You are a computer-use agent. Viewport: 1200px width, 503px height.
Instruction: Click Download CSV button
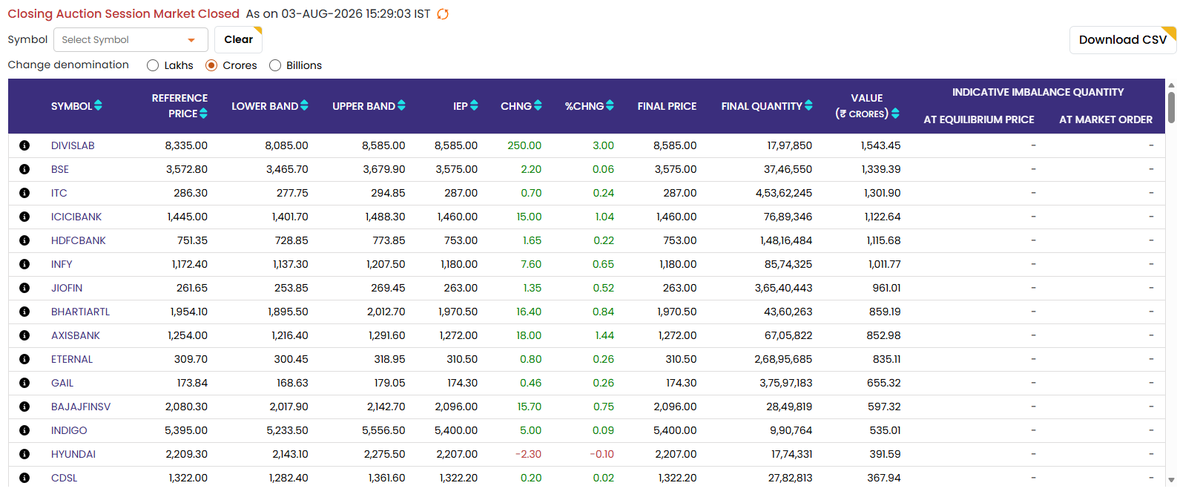[x=1123, y=40]
